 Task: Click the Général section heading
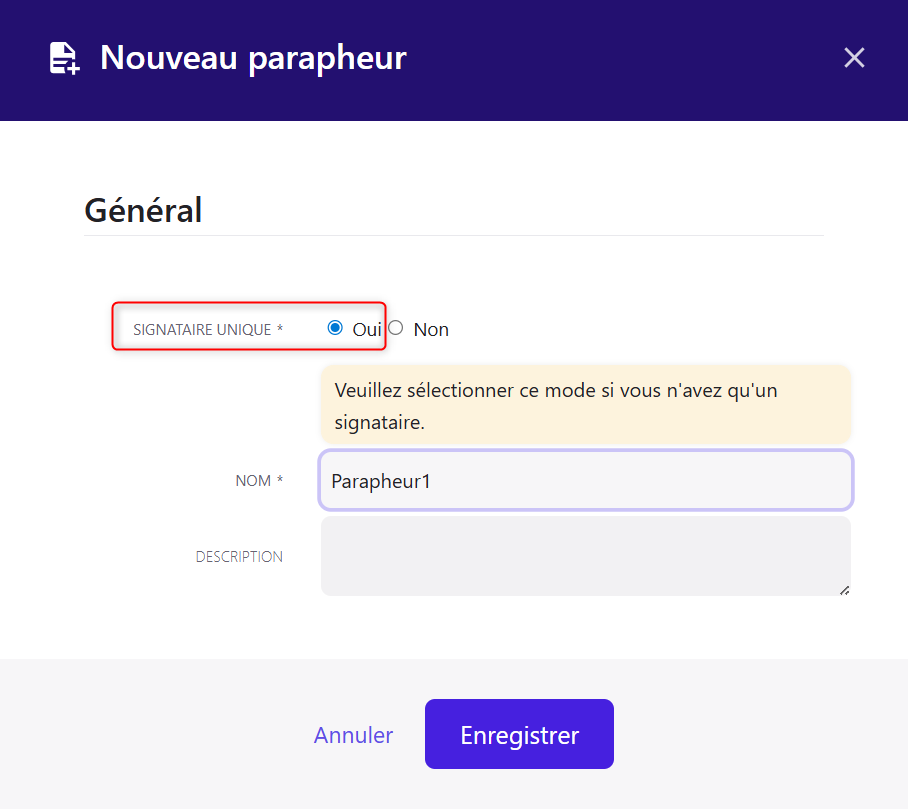143,210
